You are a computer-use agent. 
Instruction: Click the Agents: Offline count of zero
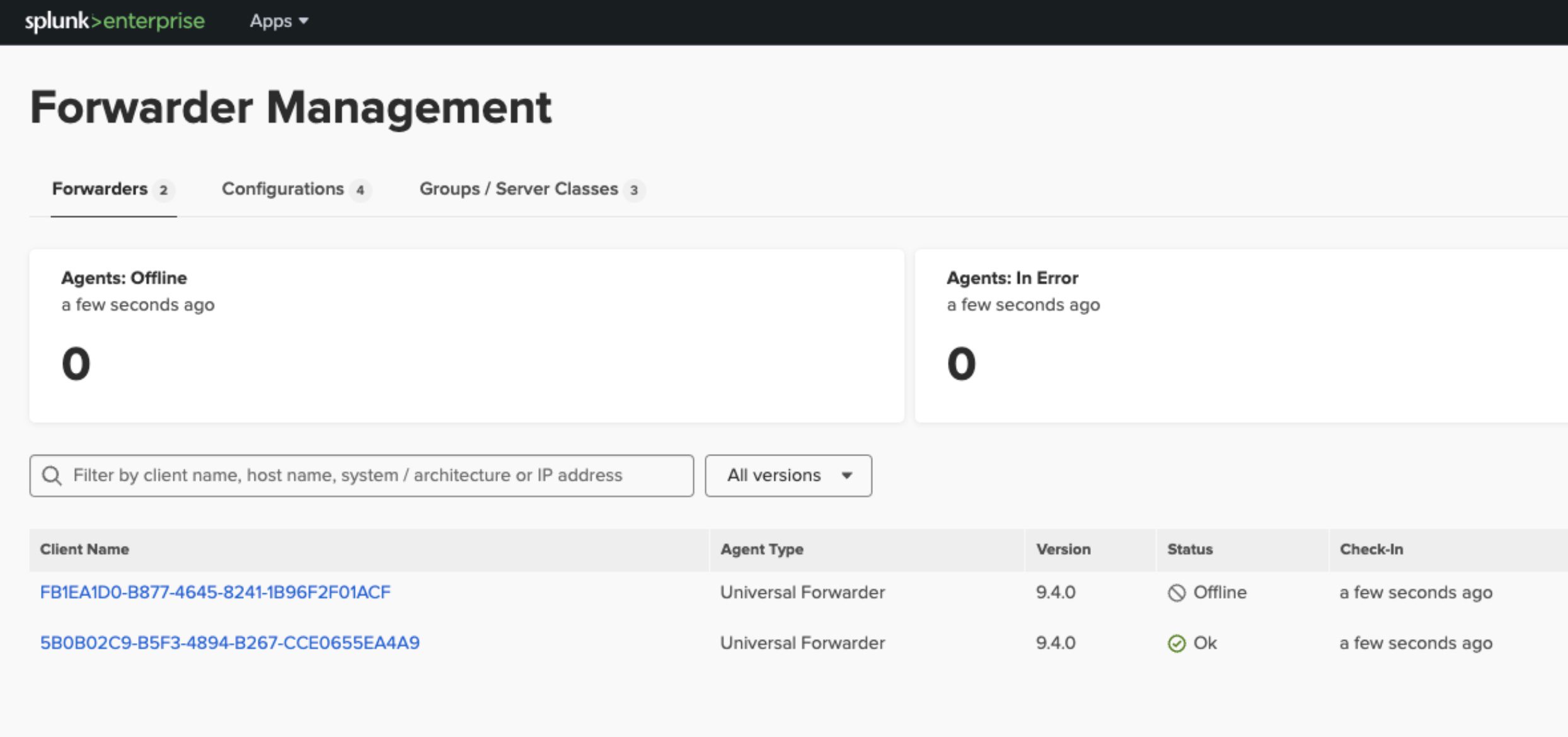coord(75,363)
